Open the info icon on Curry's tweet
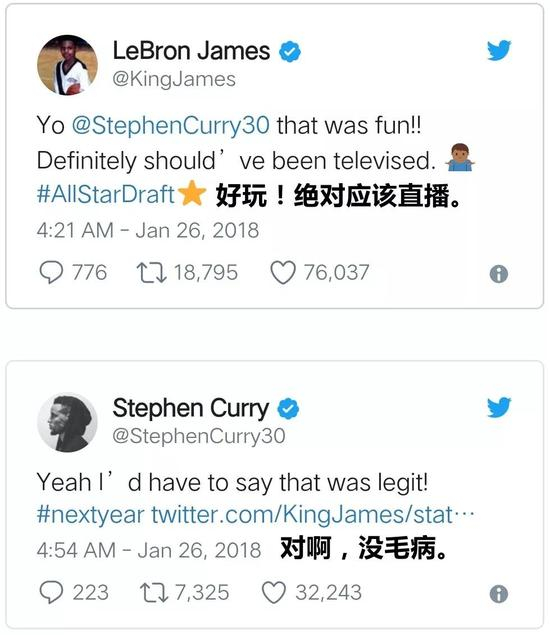Viewport: 550px width, 635px height. 499,594
